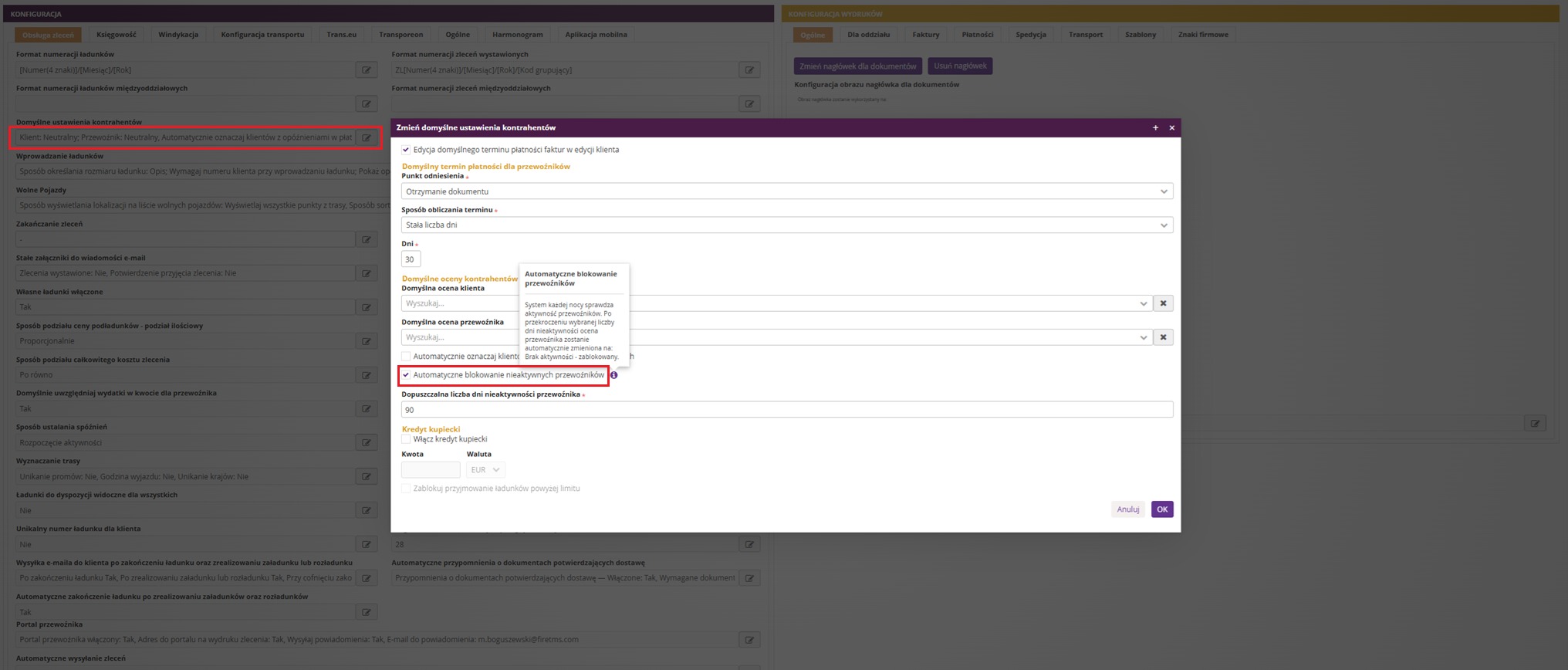Uncheck Automatyczne blokowanie nieaktywnych przewoźników
The image size is (1568, 670).
406,375
